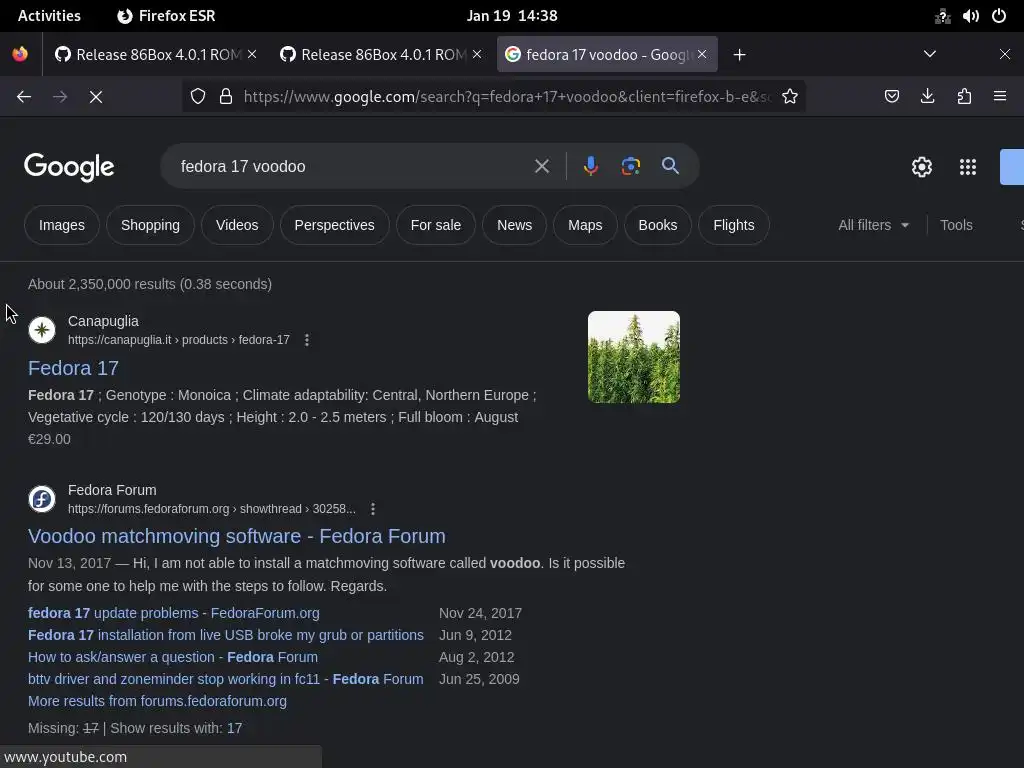
Task: Close the fedora 17 voodoo tab
Action: coord(702,54)
